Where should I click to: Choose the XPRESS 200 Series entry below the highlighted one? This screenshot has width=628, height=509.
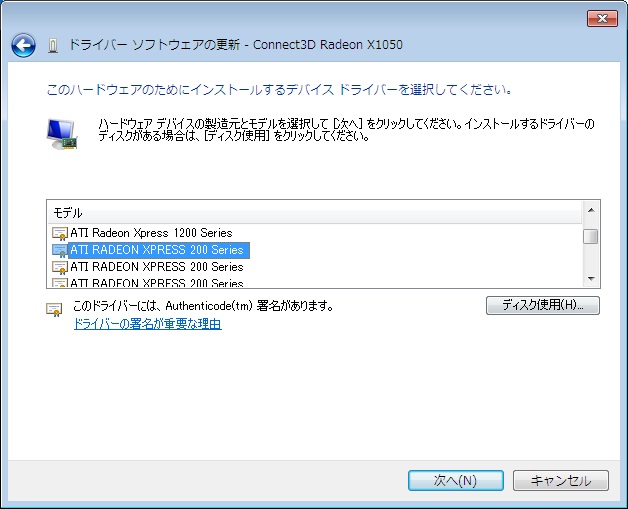click(x=156, y=267)
